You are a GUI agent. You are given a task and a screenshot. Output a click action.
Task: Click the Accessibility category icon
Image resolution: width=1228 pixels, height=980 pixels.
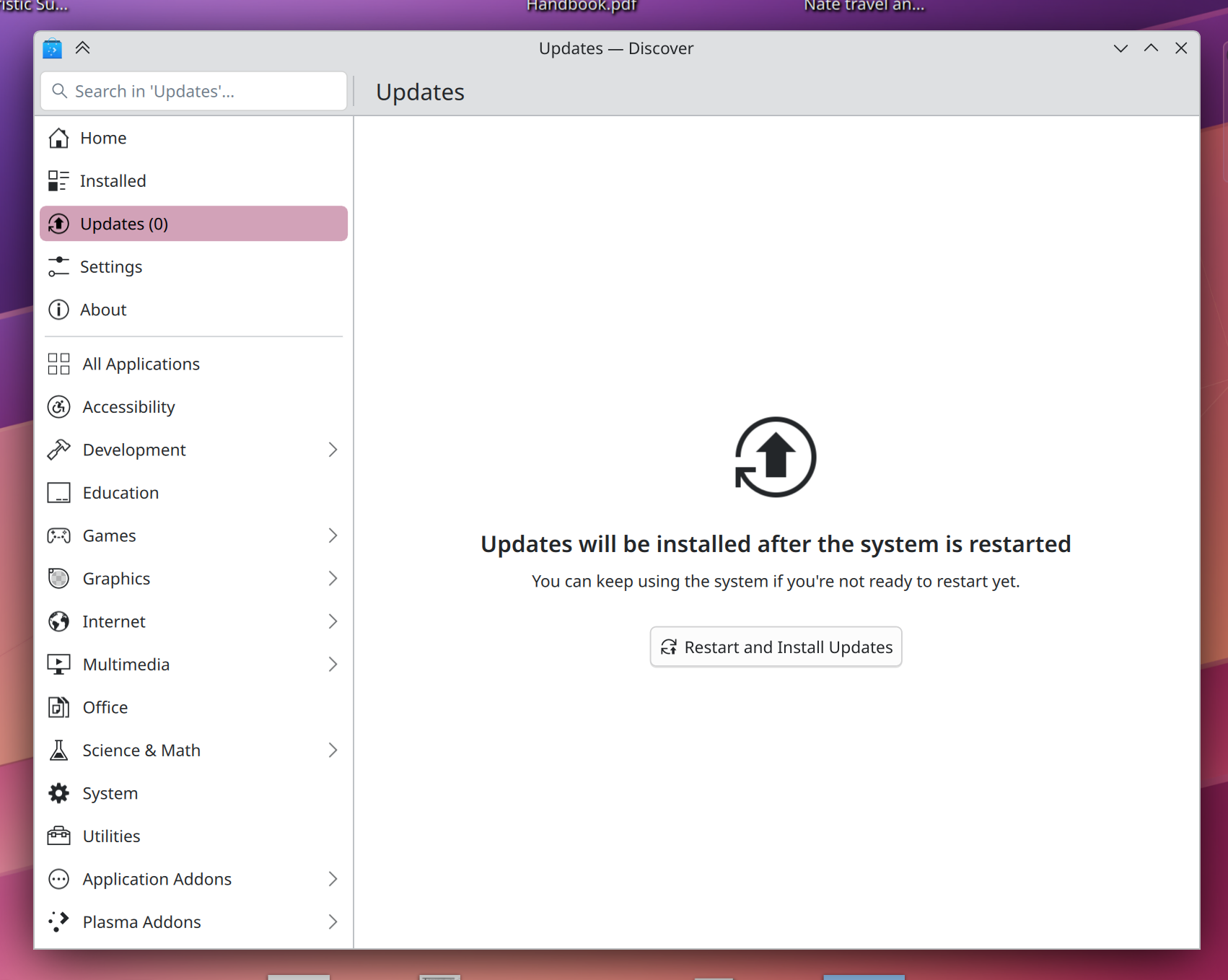tap(58, 407)
